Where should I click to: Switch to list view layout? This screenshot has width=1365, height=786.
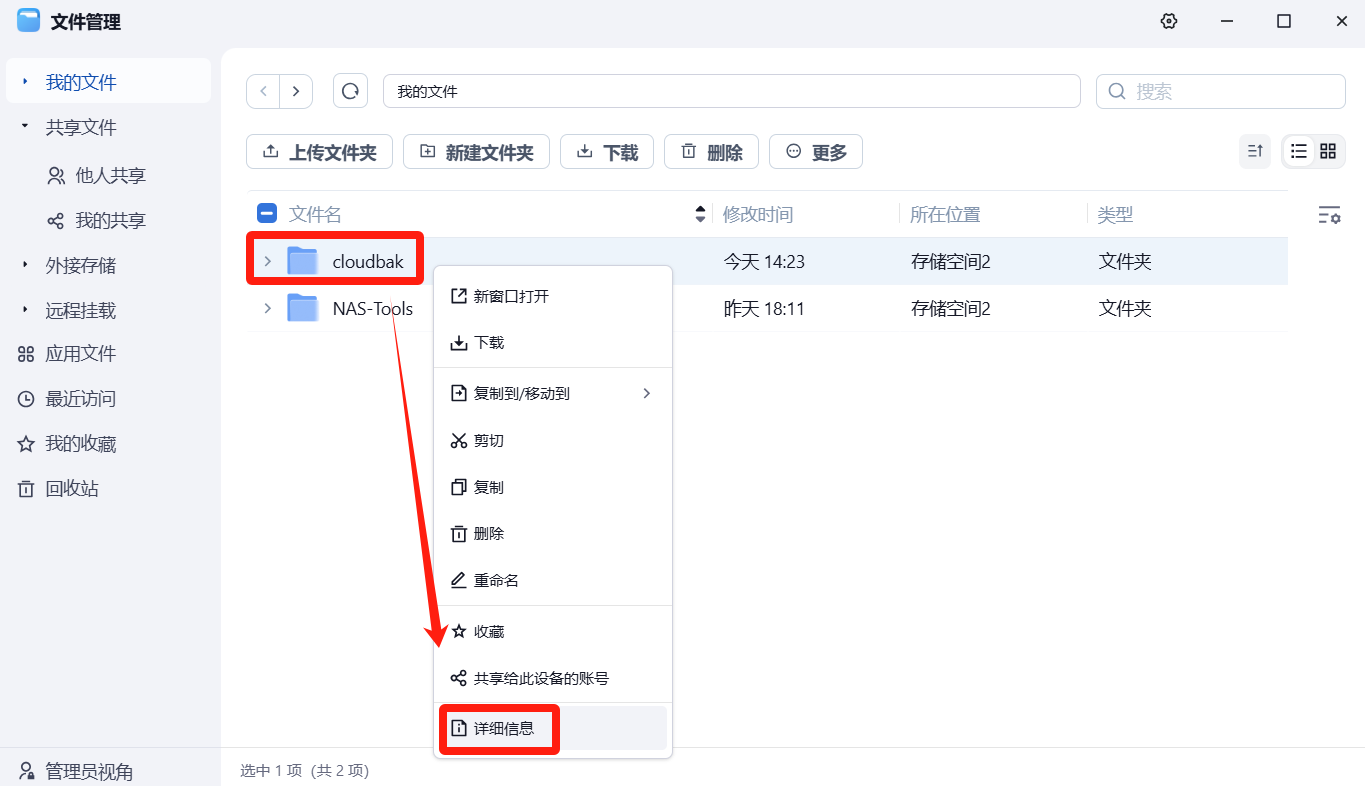tap(1299, 151)
